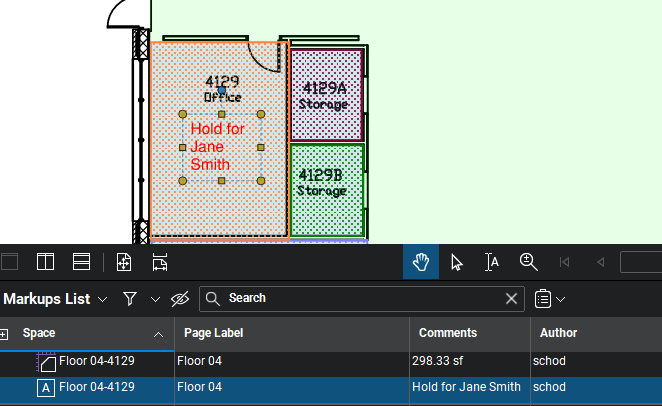Toggle hide markups eye icon
The image size is (662, 406).
click(180, 299)
